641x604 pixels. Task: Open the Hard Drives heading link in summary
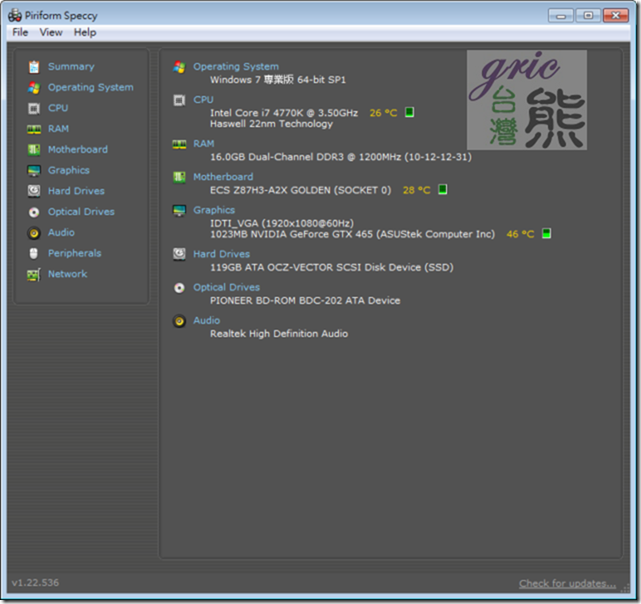(x=222, y=254)
